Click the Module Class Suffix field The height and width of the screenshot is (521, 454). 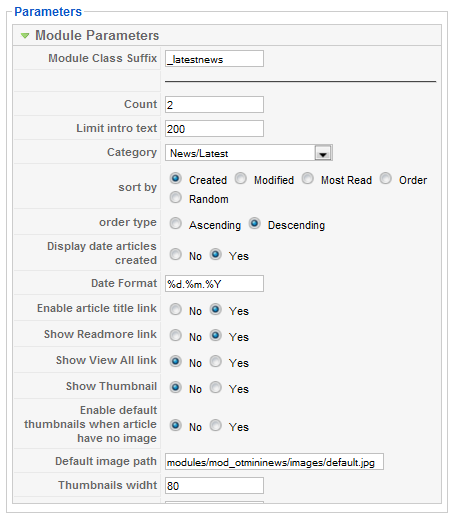[214, 59]
